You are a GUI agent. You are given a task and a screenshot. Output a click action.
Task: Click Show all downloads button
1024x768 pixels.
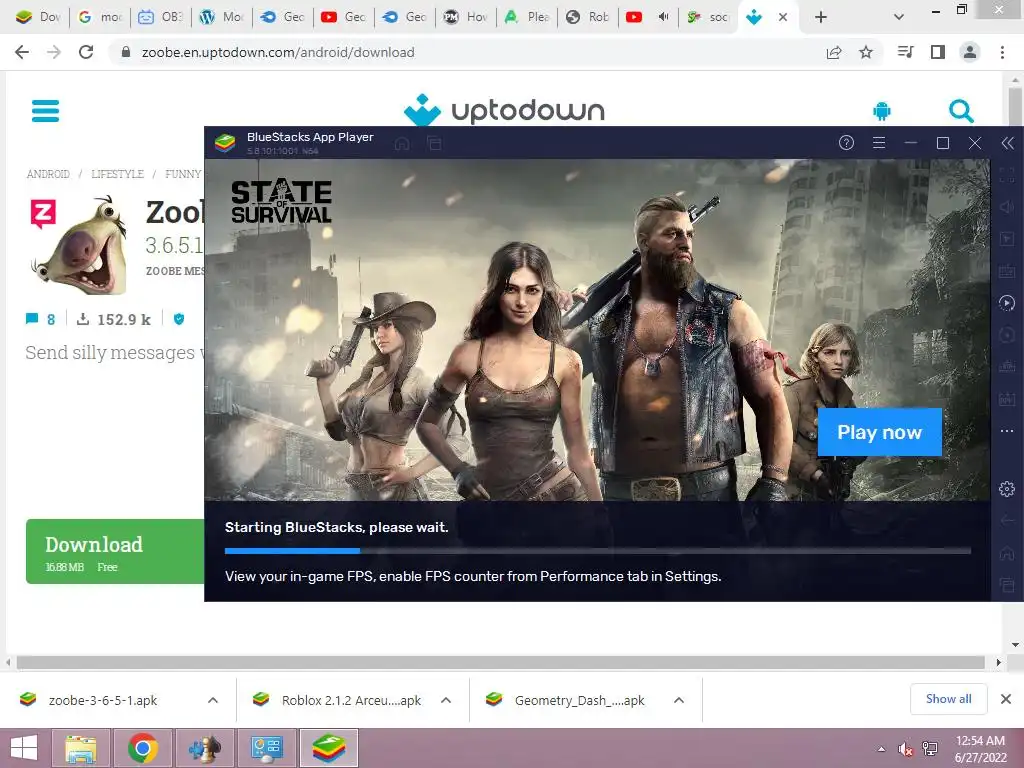click(x=948, y=699)
